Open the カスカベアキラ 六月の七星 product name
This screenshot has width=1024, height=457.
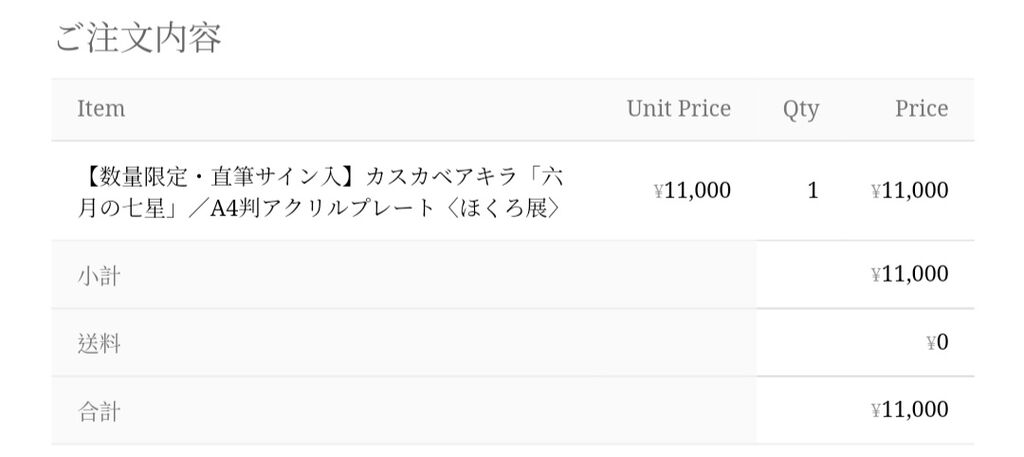[321, 191]
